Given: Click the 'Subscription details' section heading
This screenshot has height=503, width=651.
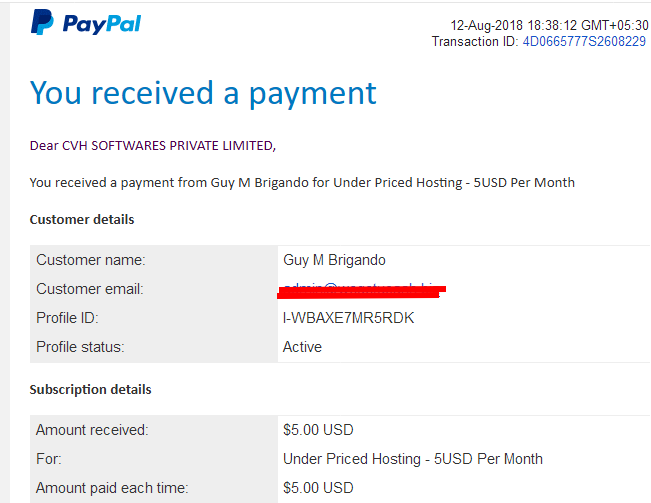Looking at the screenshot, I should pos(90,389).
